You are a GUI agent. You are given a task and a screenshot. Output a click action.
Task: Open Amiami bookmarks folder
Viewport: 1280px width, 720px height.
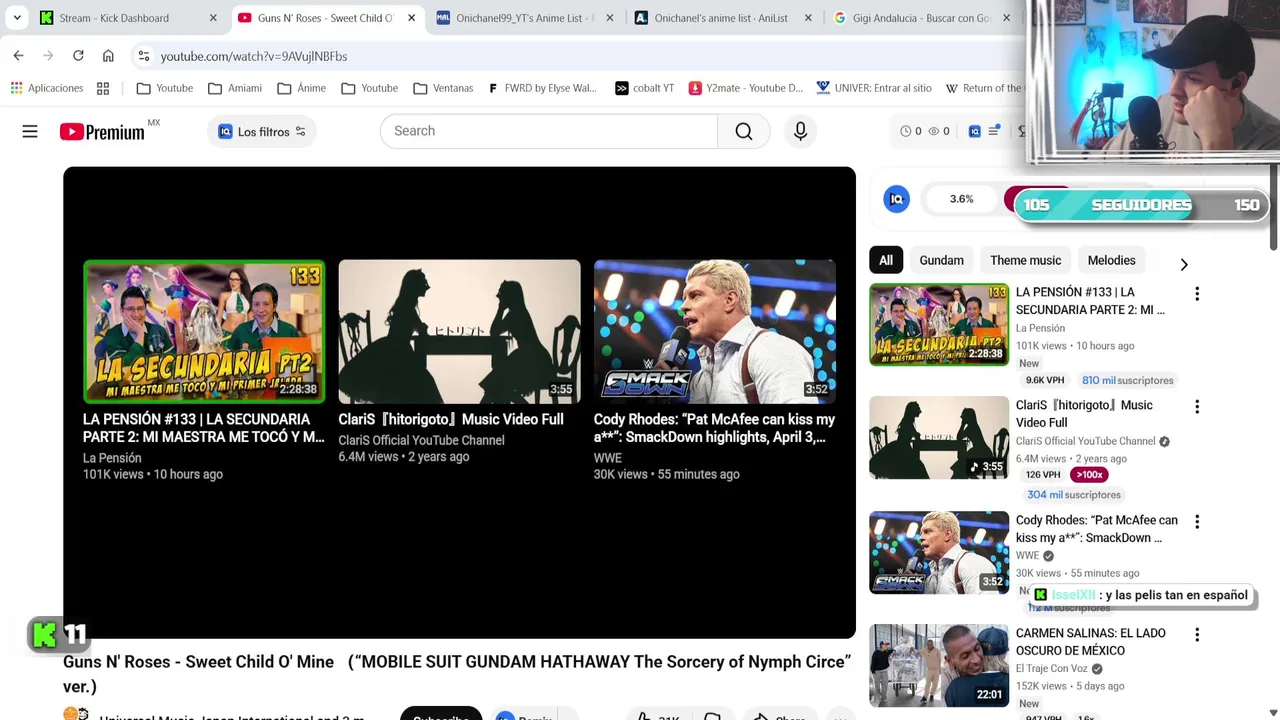pyautogui.click(x=235, y=88)
